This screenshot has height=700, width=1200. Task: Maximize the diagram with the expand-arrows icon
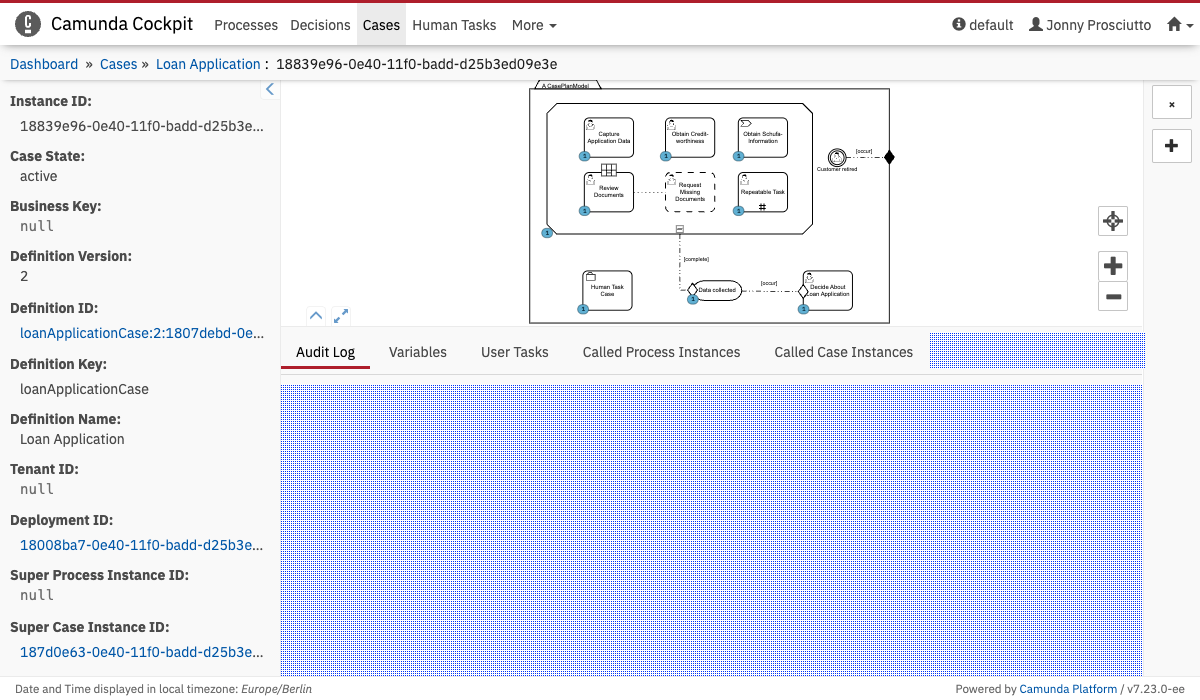(x=341, y=316)
